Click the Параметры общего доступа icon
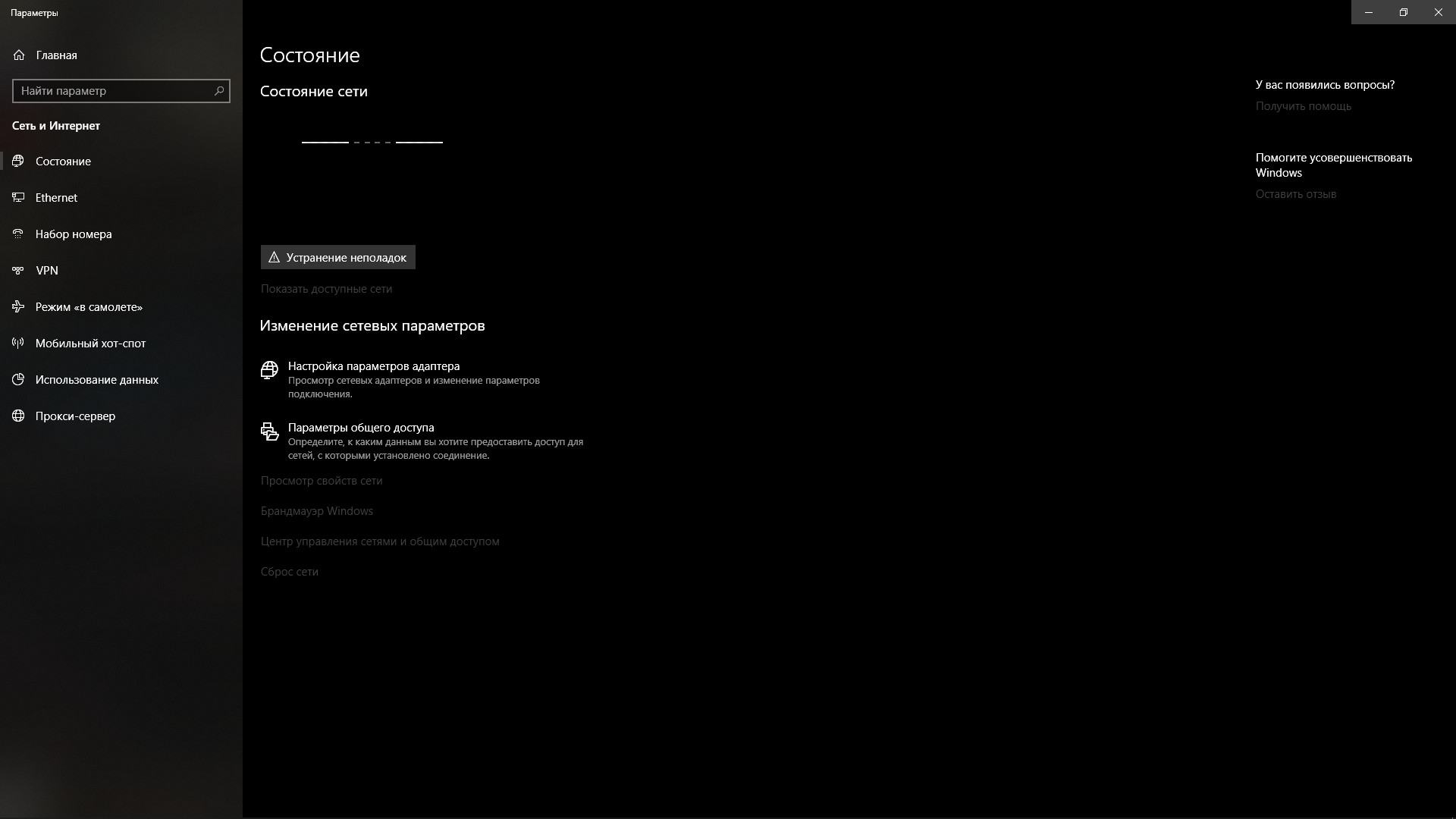The image size is (1456, 819). click(x=269, y=431)
